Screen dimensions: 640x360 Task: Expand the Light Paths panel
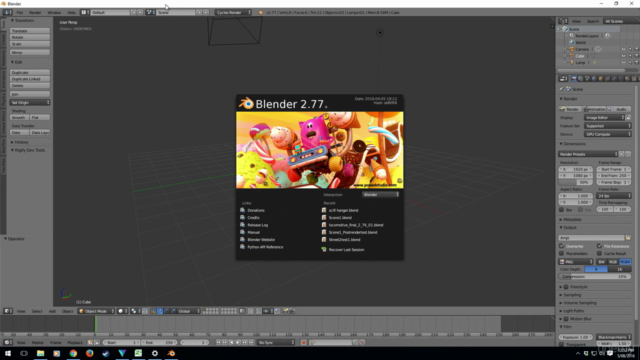click(573, 311)
